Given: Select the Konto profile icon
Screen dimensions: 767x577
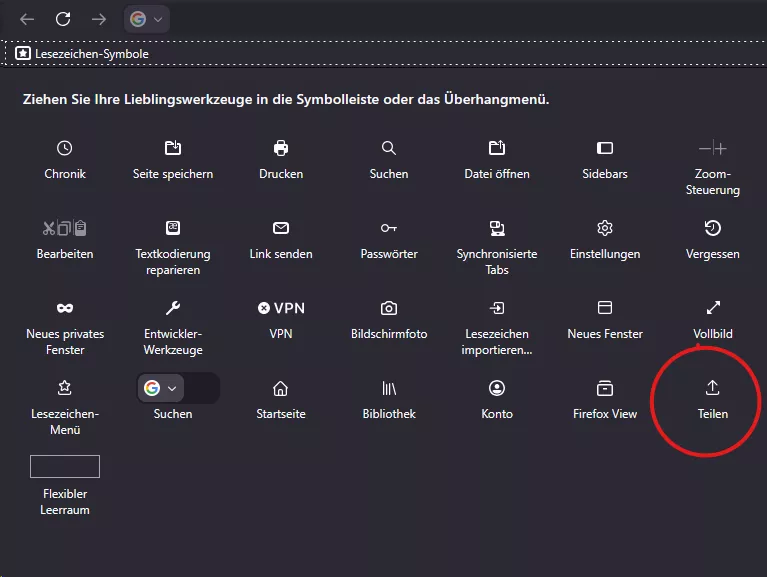Looking at the screenshot, I should click(497, 388).
